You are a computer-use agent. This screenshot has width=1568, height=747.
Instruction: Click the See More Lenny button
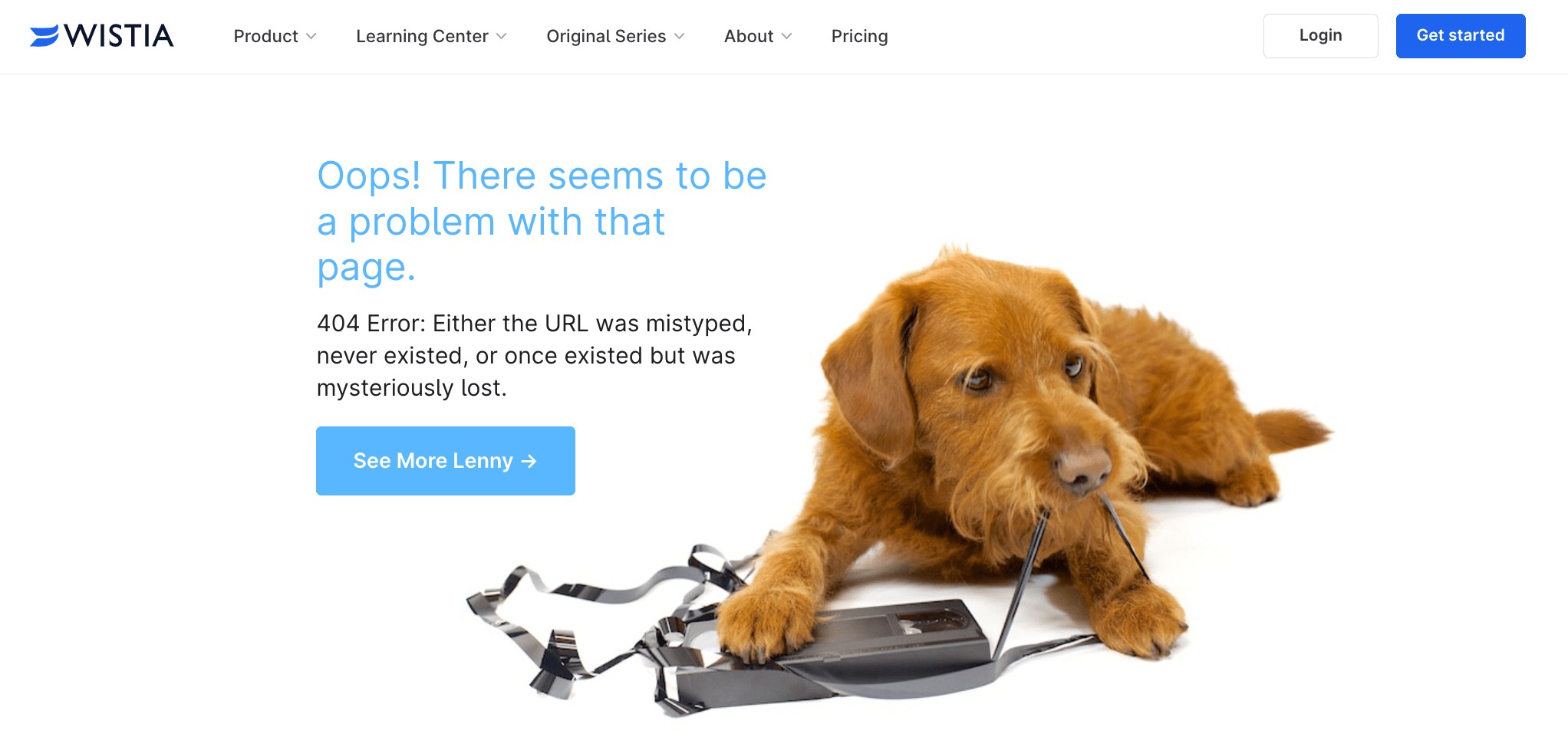(x=445, y=461)
